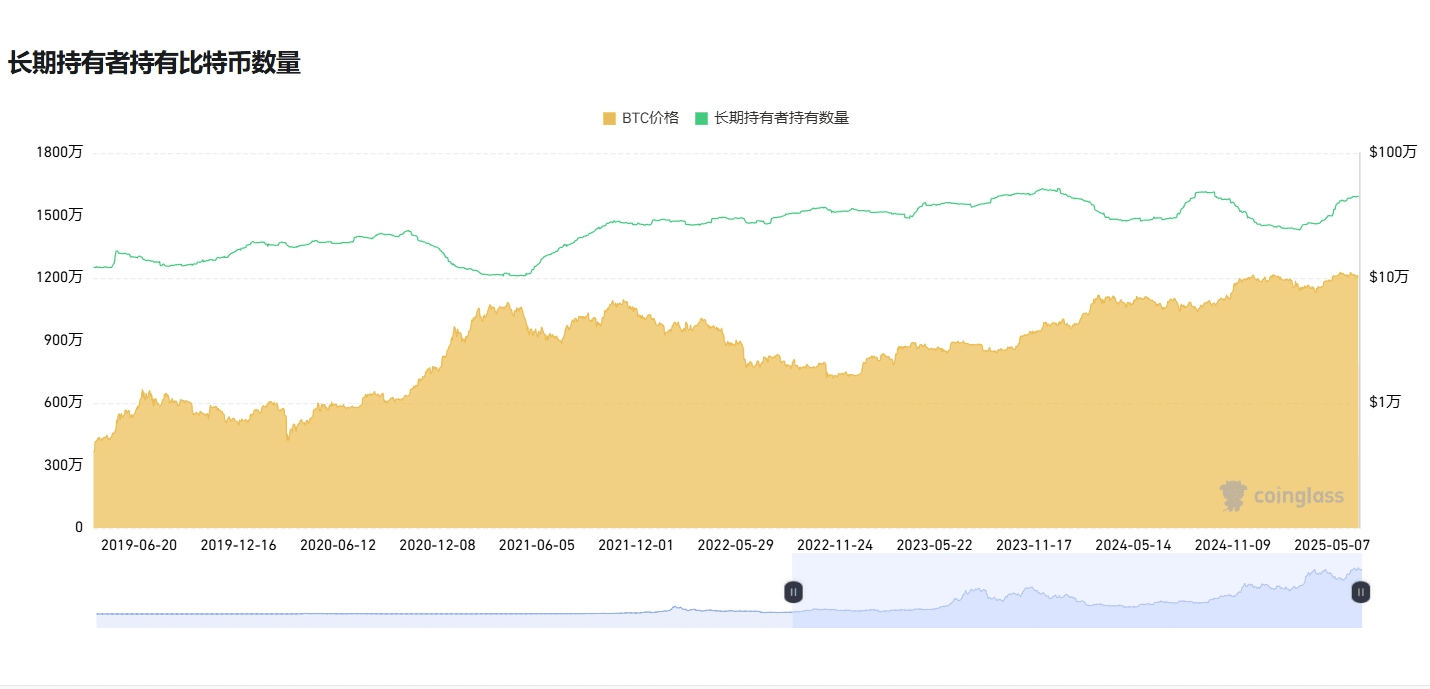
Task: Click the 300万 left axis label
Action: coord(64,465)
